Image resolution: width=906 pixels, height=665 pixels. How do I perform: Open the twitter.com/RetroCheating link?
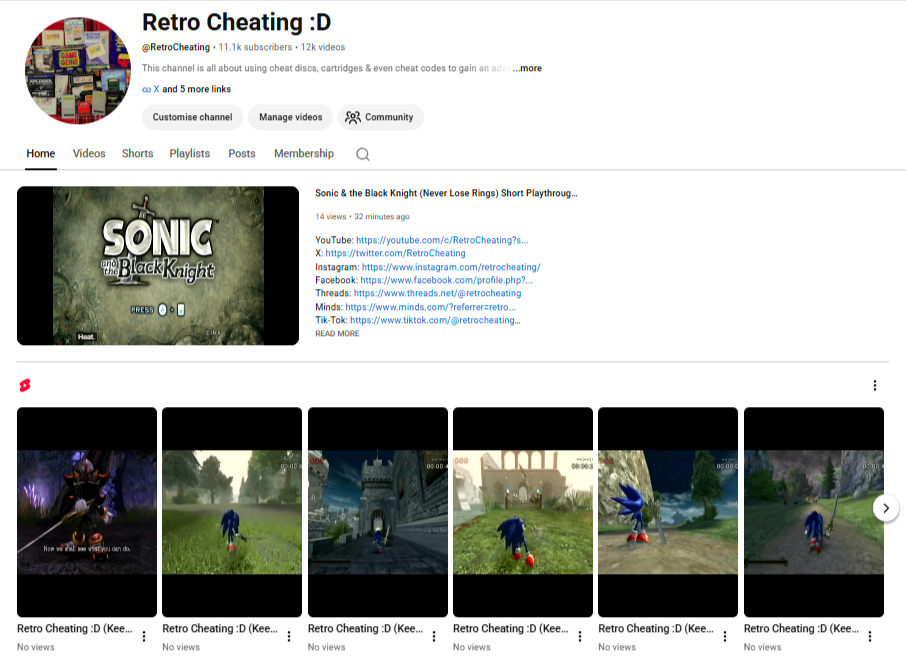pyautogui.click(x=395, y=254)
